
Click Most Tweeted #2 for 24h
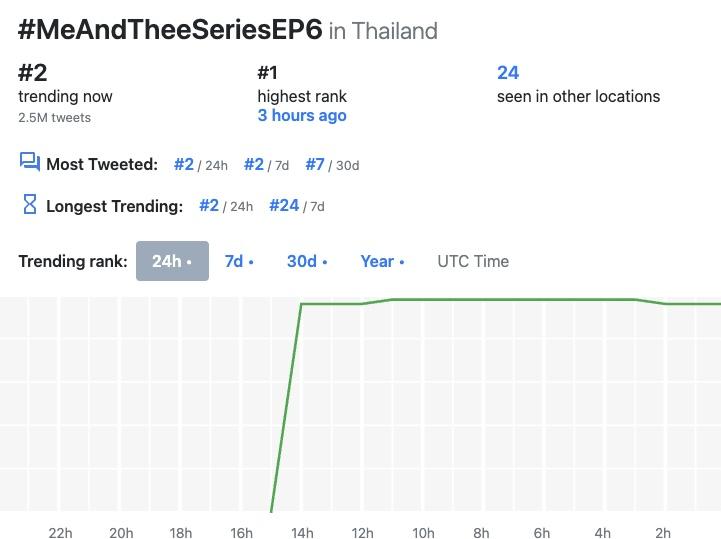point(184,164)
